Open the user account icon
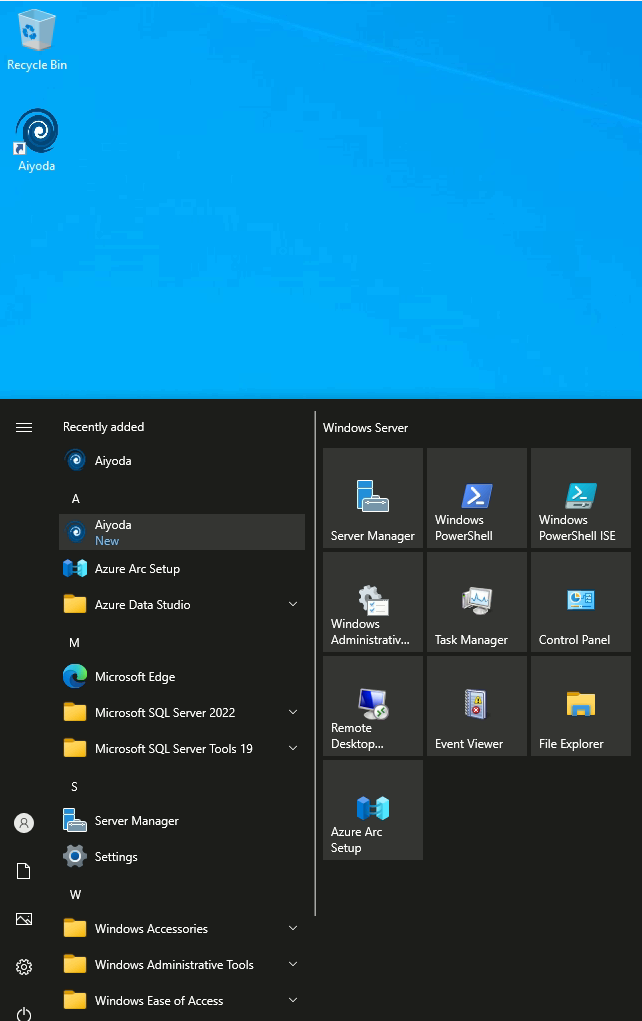The image size is (642, 1021). click(24, 823)
